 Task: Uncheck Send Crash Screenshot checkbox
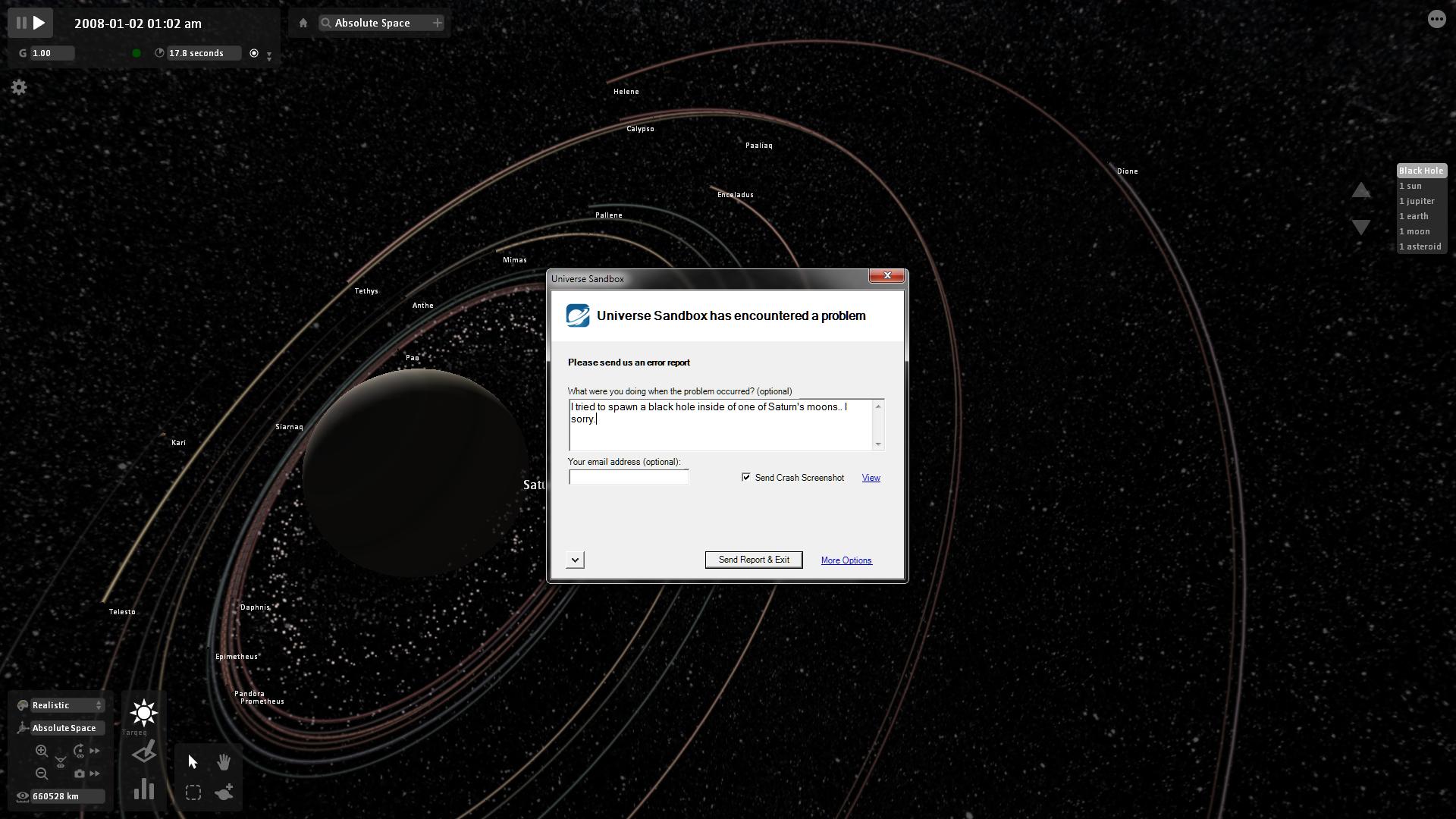pyautogui.click(x=746, y=477)
